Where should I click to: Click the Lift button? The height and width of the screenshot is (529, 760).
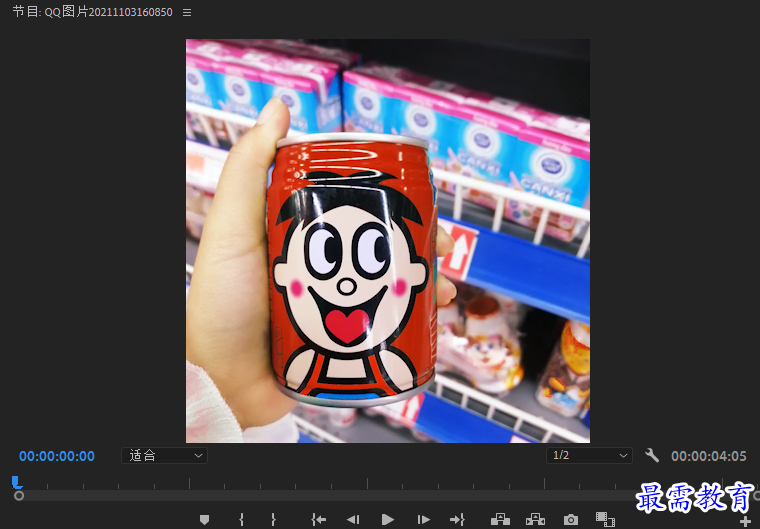pos(500,520)
